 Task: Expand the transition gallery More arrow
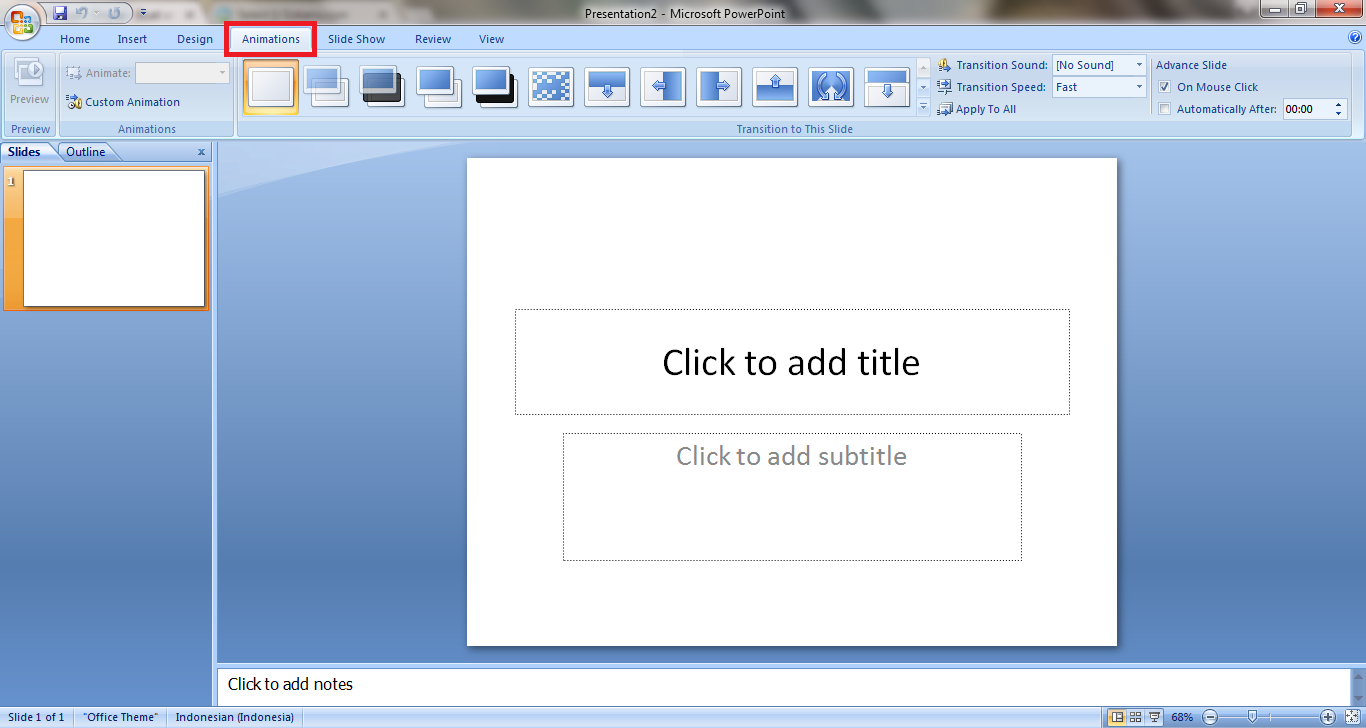pos(924,109)
